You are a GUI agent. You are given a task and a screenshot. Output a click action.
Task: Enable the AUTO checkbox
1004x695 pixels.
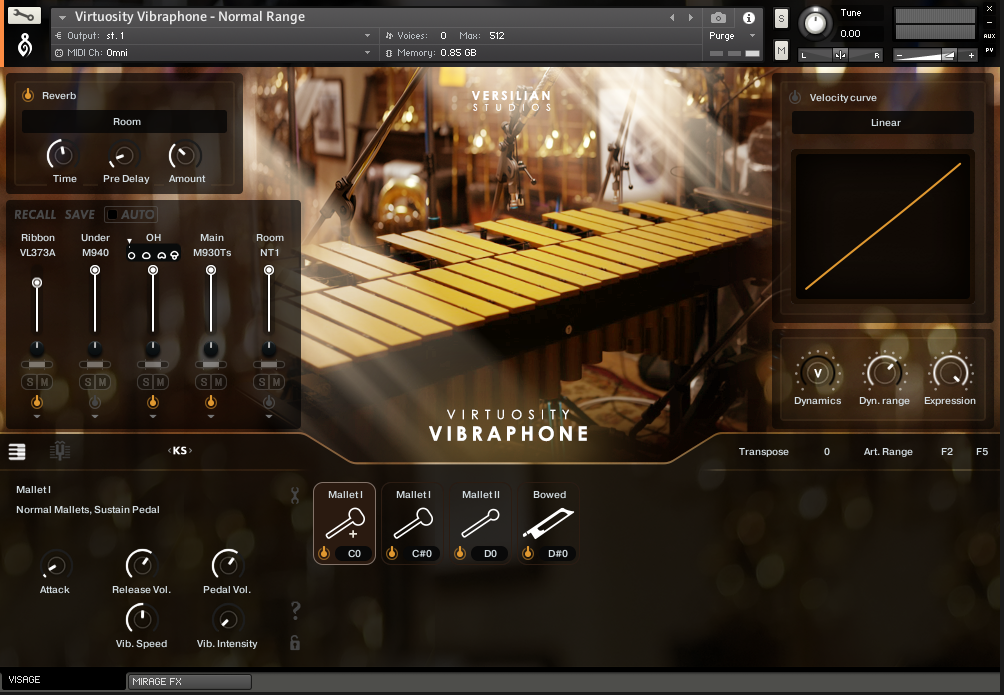[x=112, y=215]
